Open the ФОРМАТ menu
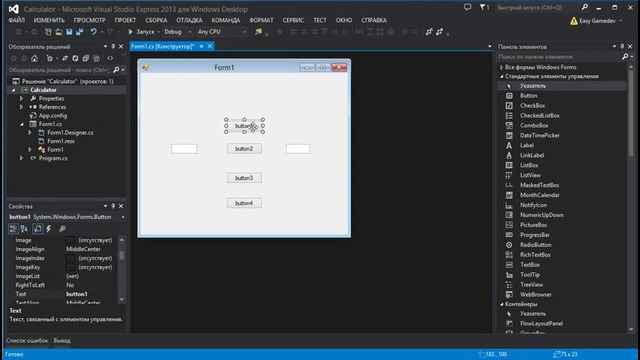 coord(261,20)
